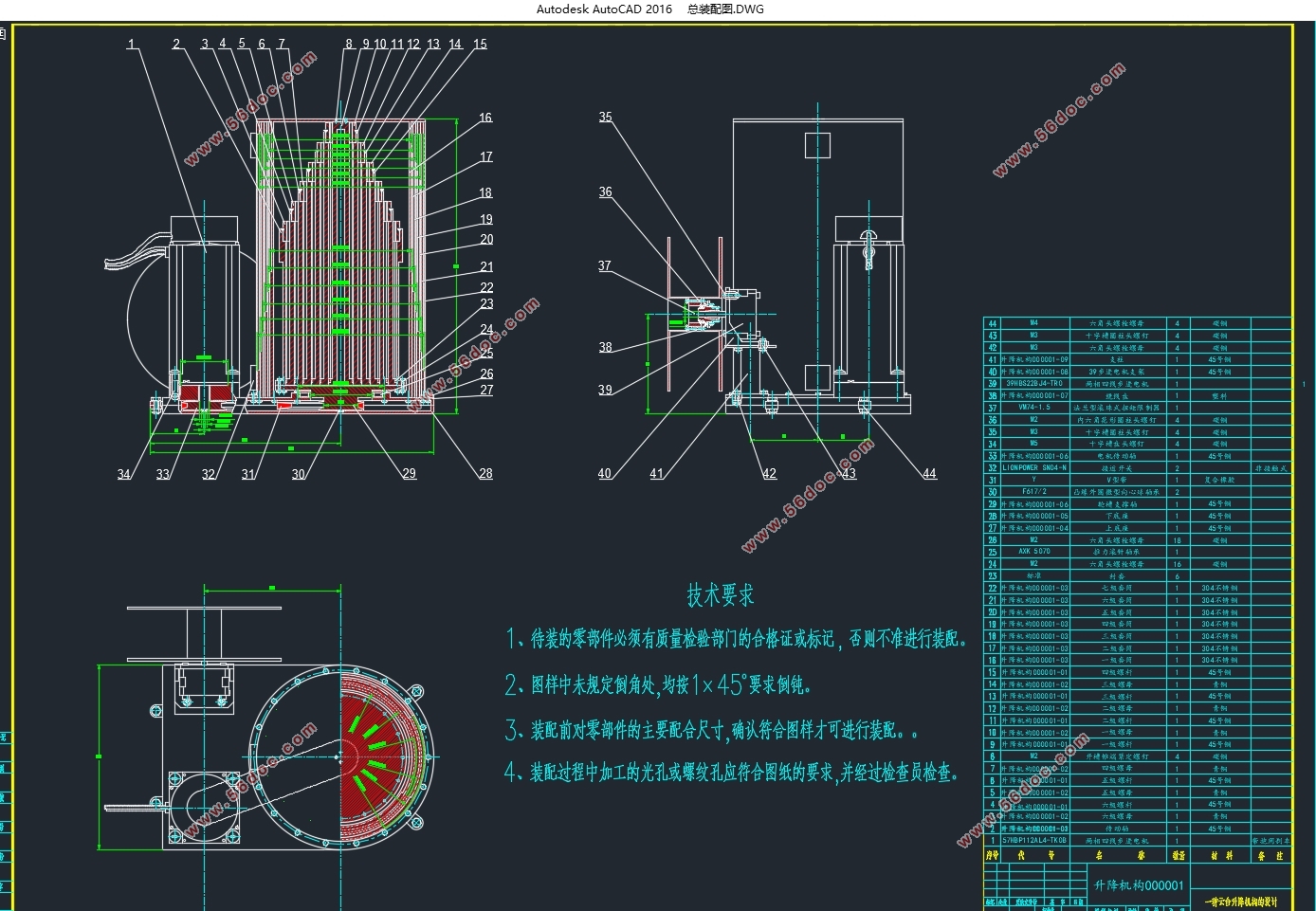Click part callout number 35
Image resolution: width=1316 pixels, height=911 pixels.
click(605, 118)
